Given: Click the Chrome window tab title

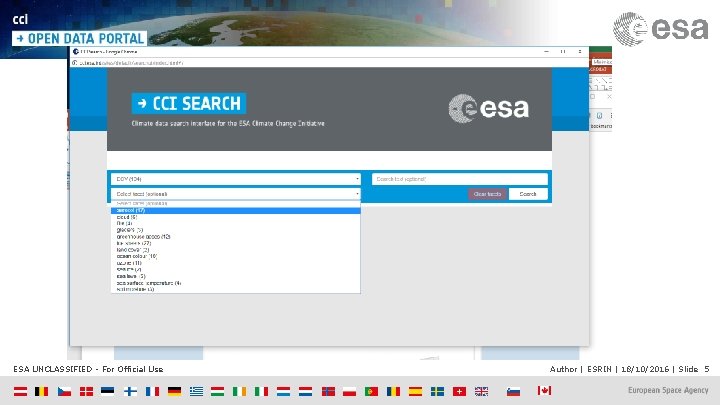Looking at the screenshot, I should pos(109,51).
